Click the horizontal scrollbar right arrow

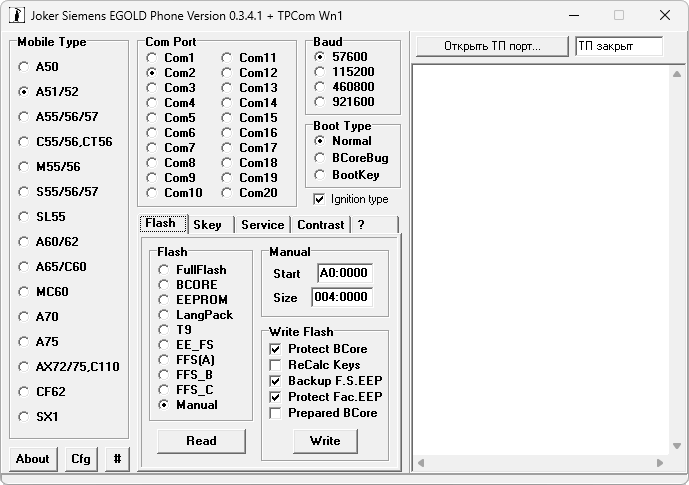[660, 463]
